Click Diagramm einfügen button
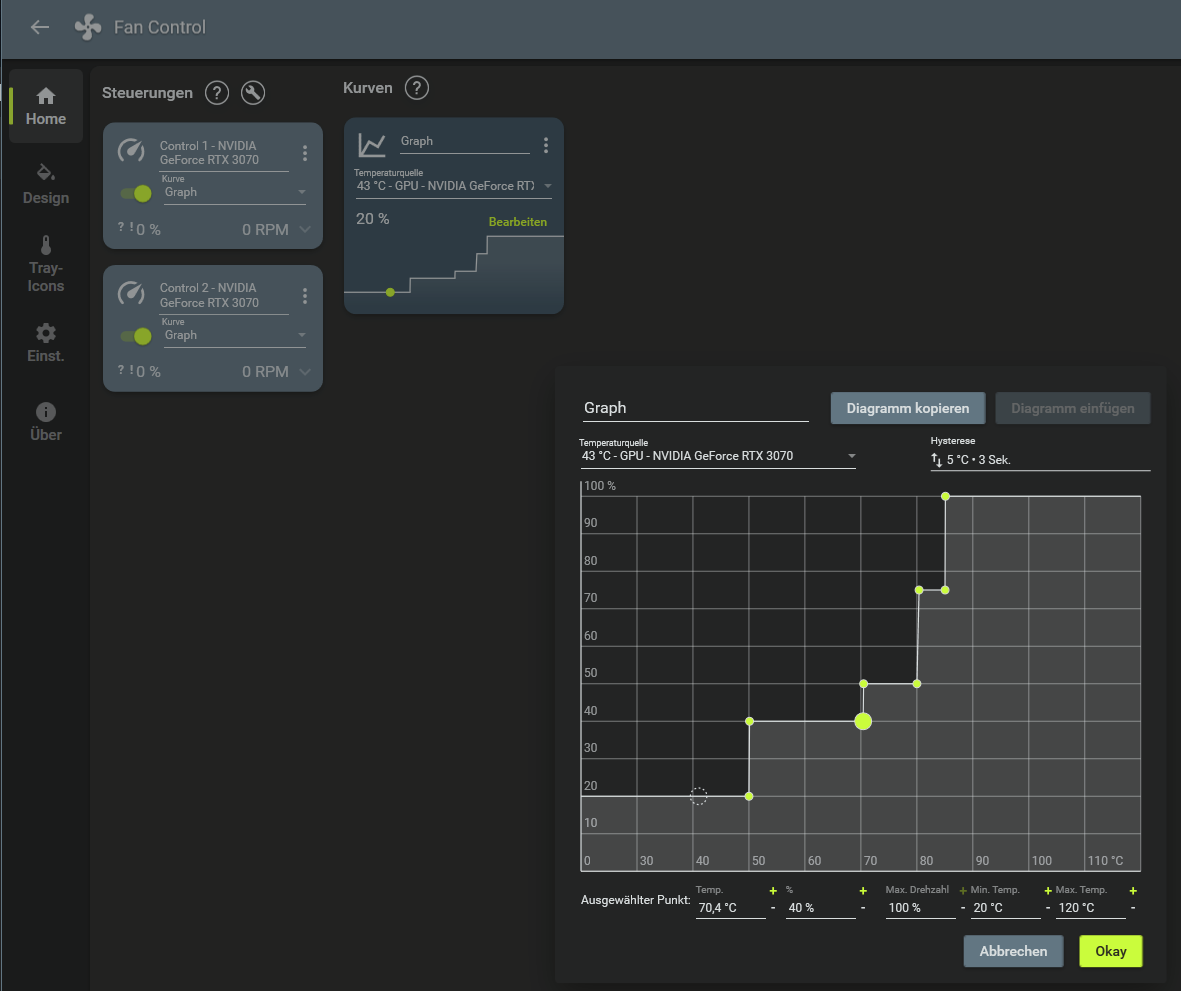The height and width of the screenshot is (991, 1181). (1073, 408)
